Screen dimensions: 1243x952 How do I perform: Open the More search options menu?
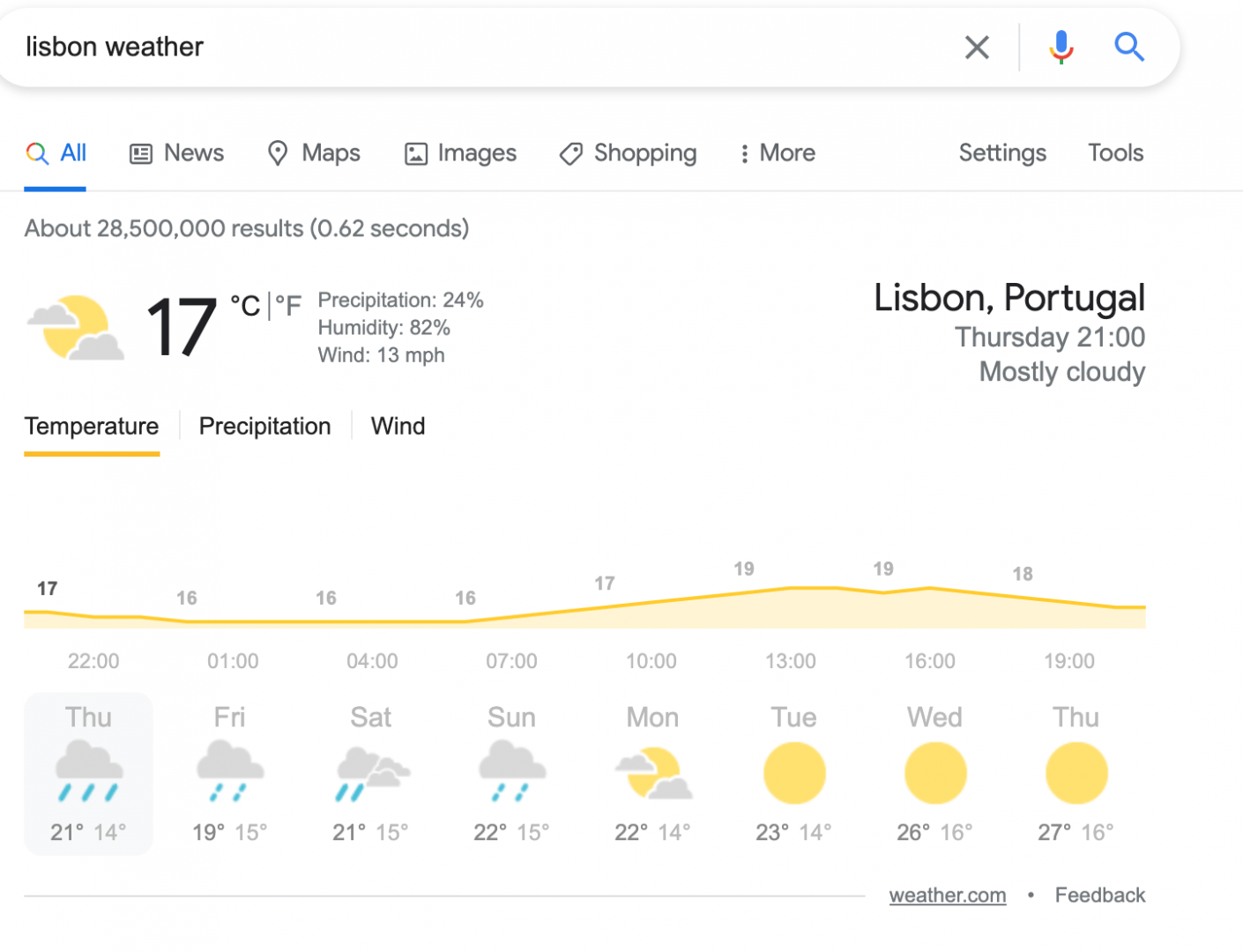click(777, 153)
